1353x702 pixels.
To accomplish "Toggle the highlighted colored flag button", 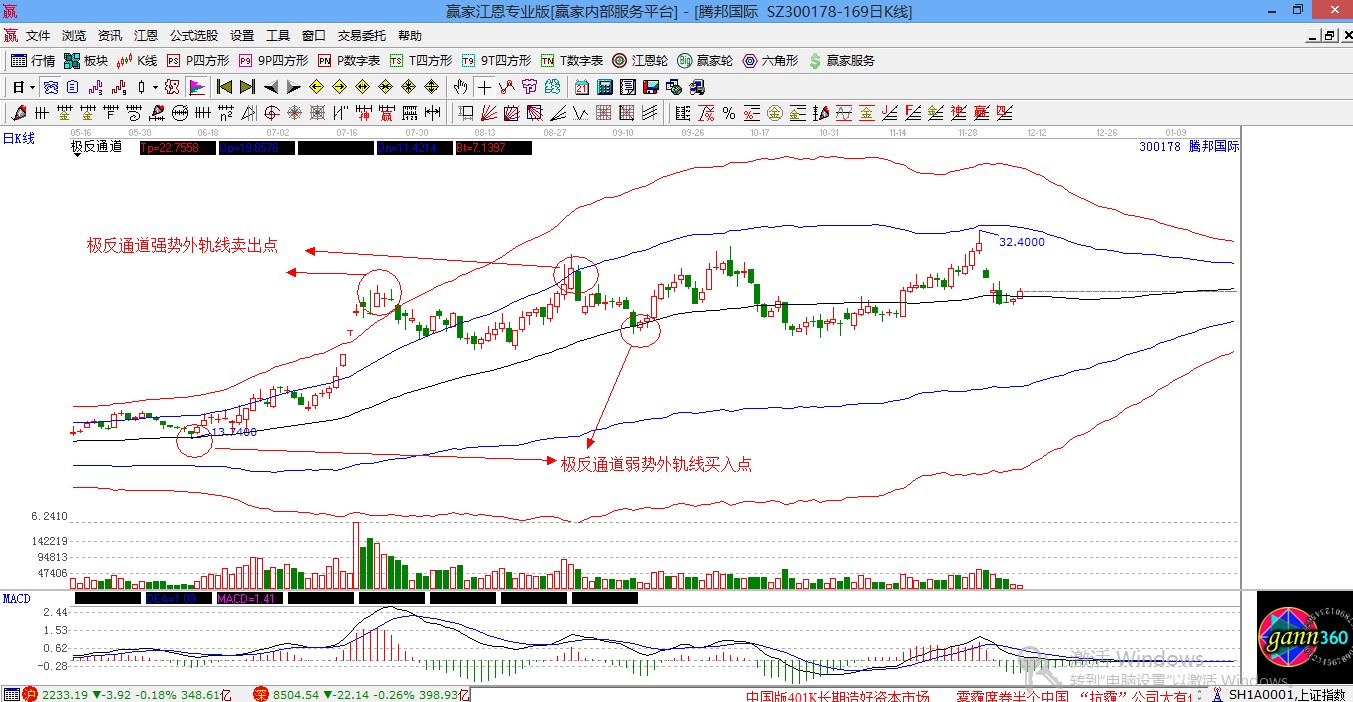I will [197, 87].
